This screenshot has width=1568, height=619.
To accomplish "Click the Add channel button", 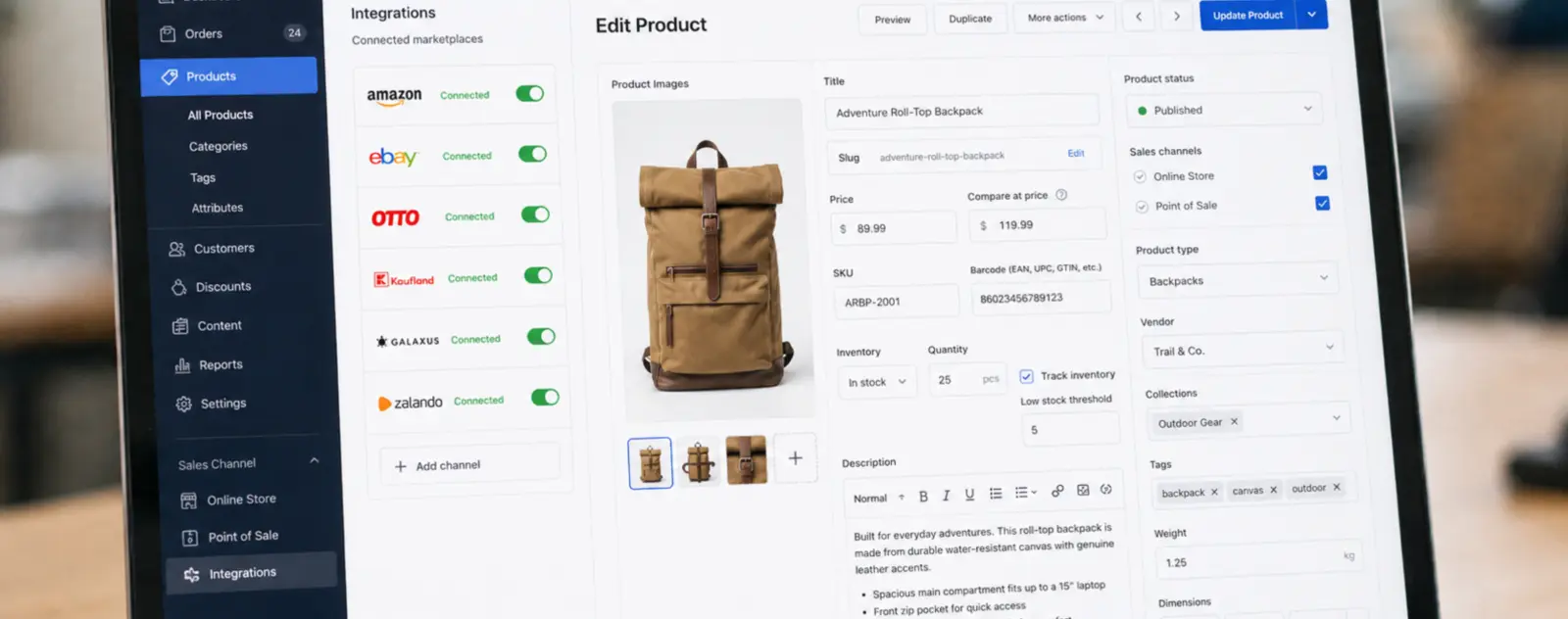I will point(469,464).
